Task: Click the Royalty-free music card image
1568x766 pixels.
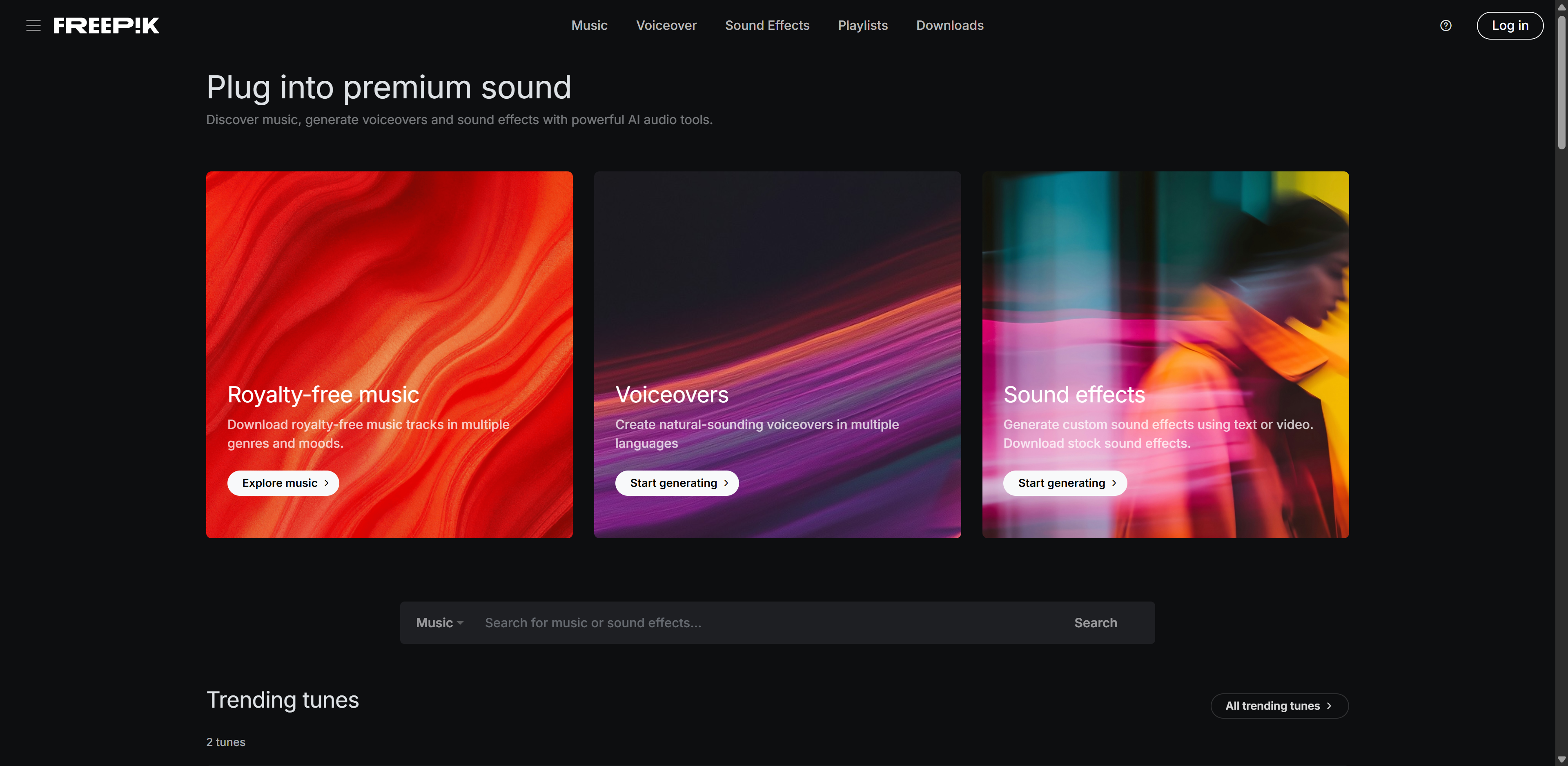Action: tap(390, 274)
